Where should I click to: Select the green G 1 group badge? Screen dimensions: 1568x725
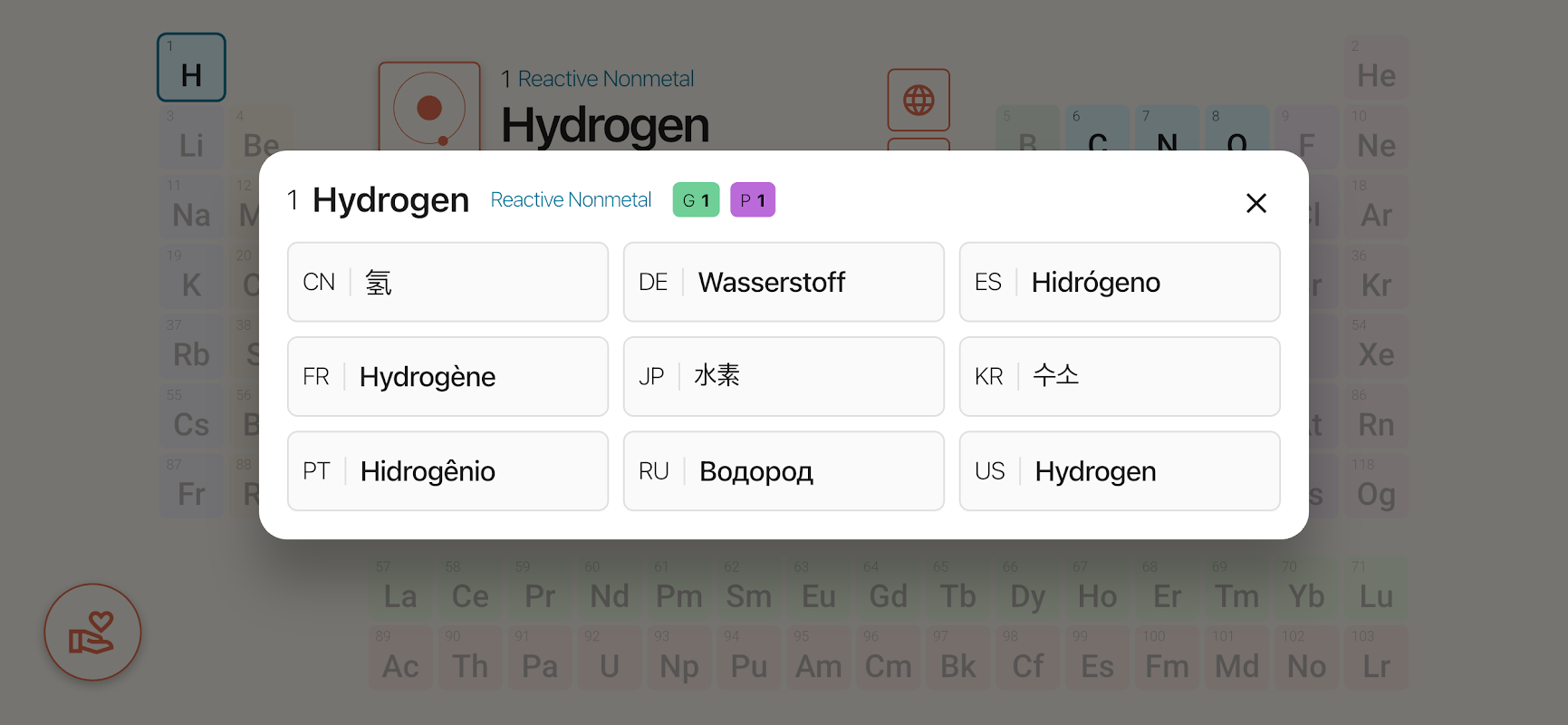click(x=696, y=200)
